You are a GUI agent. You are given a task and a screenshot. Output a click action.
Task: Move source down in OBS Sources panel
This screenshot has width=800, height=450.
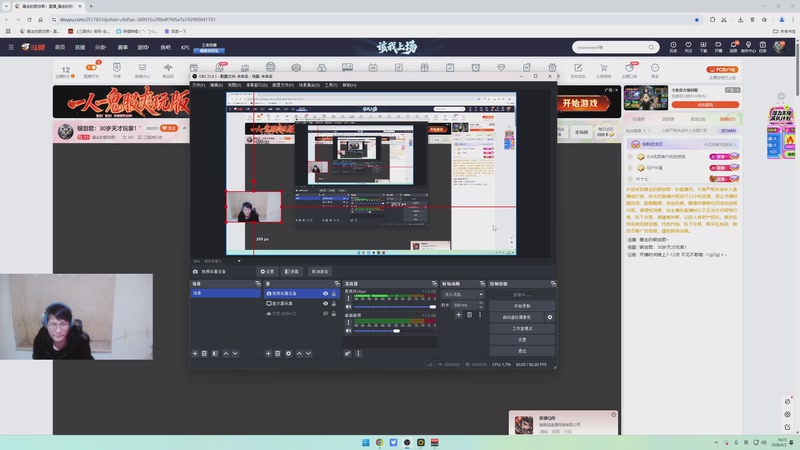[308, 353]
